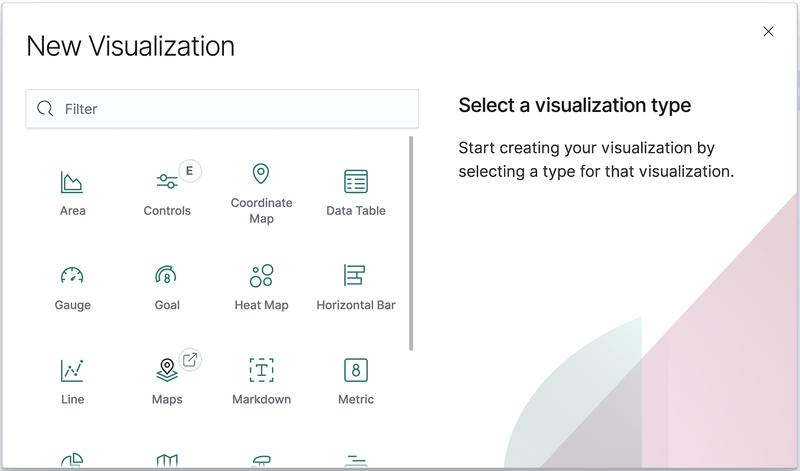Click the "Coordinate Map" label text
This screenshot has width=800, height=471.
click(261, 211)
